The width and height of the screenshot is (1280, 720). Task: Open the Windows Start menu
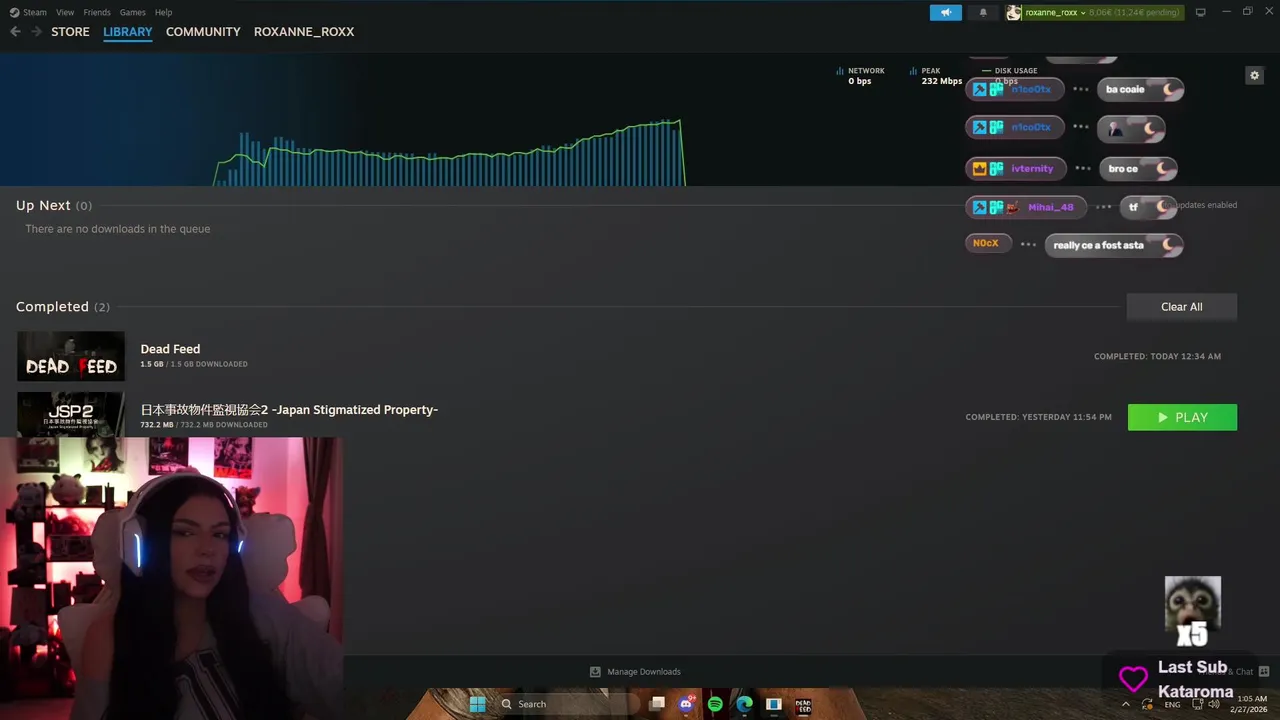477,704
